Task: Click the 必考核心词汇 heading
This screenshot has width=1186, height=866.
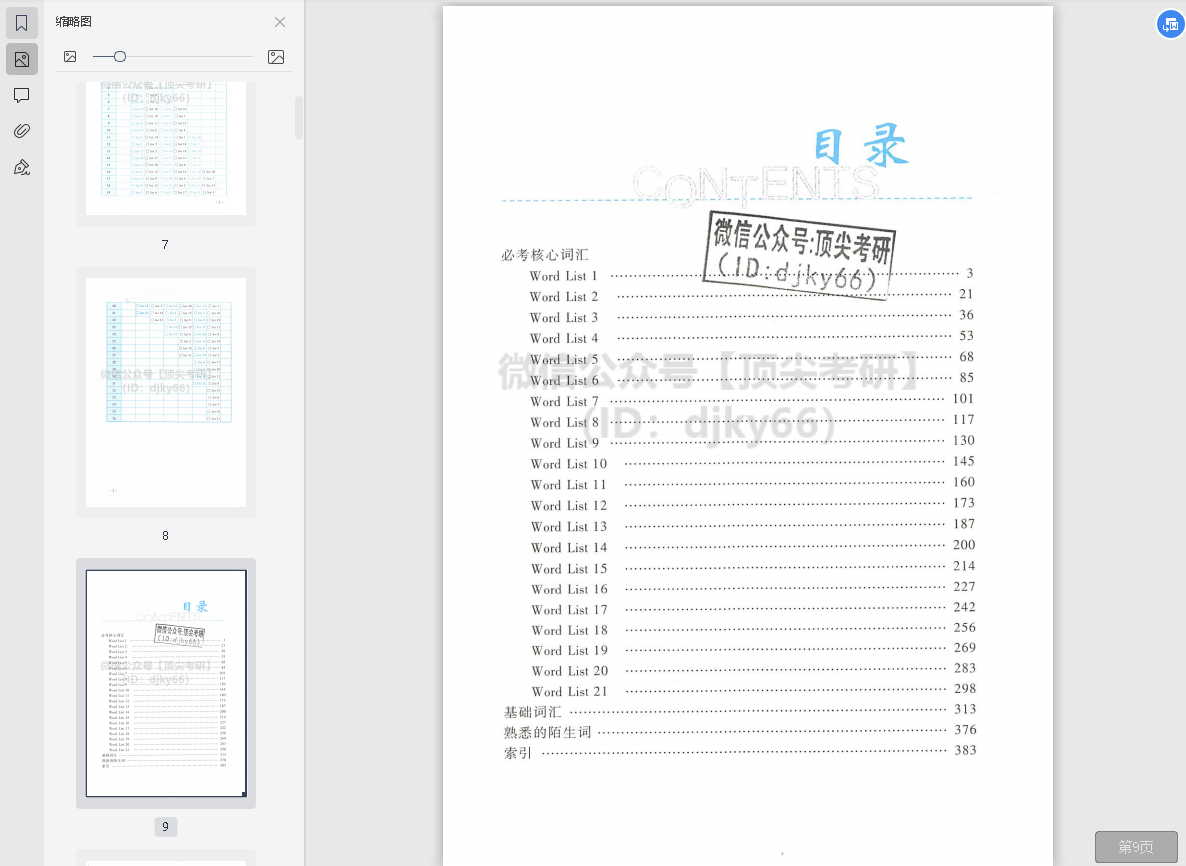Action: [545, 255]
